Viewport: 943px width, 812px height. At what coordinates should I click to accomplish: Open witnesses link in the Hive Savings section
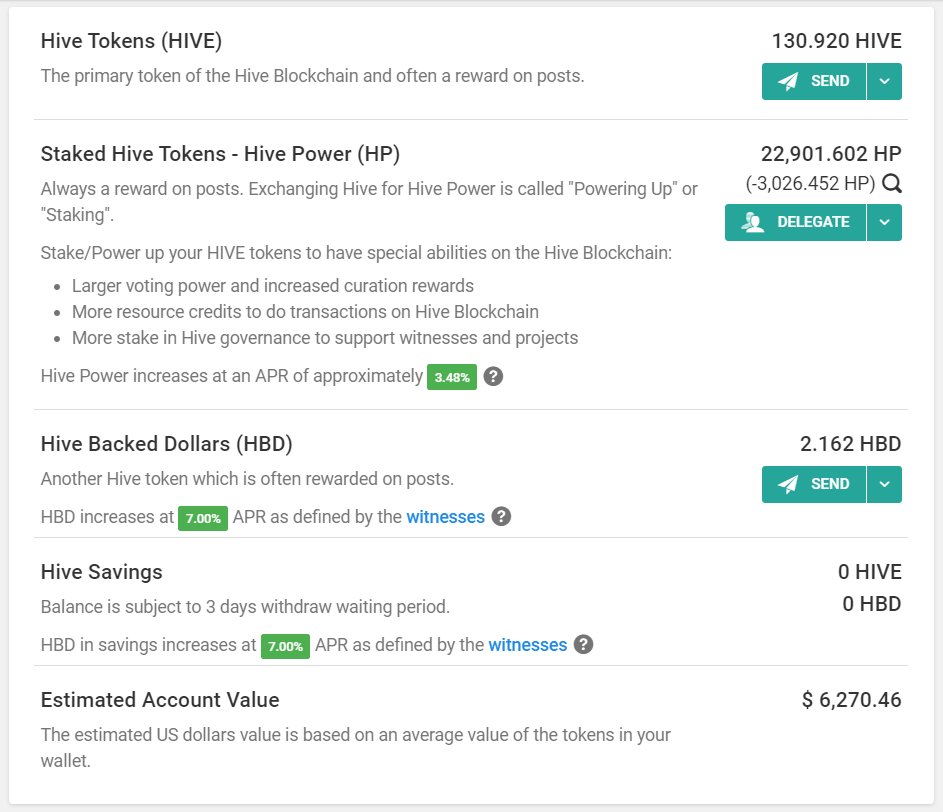tap(527, 645)
